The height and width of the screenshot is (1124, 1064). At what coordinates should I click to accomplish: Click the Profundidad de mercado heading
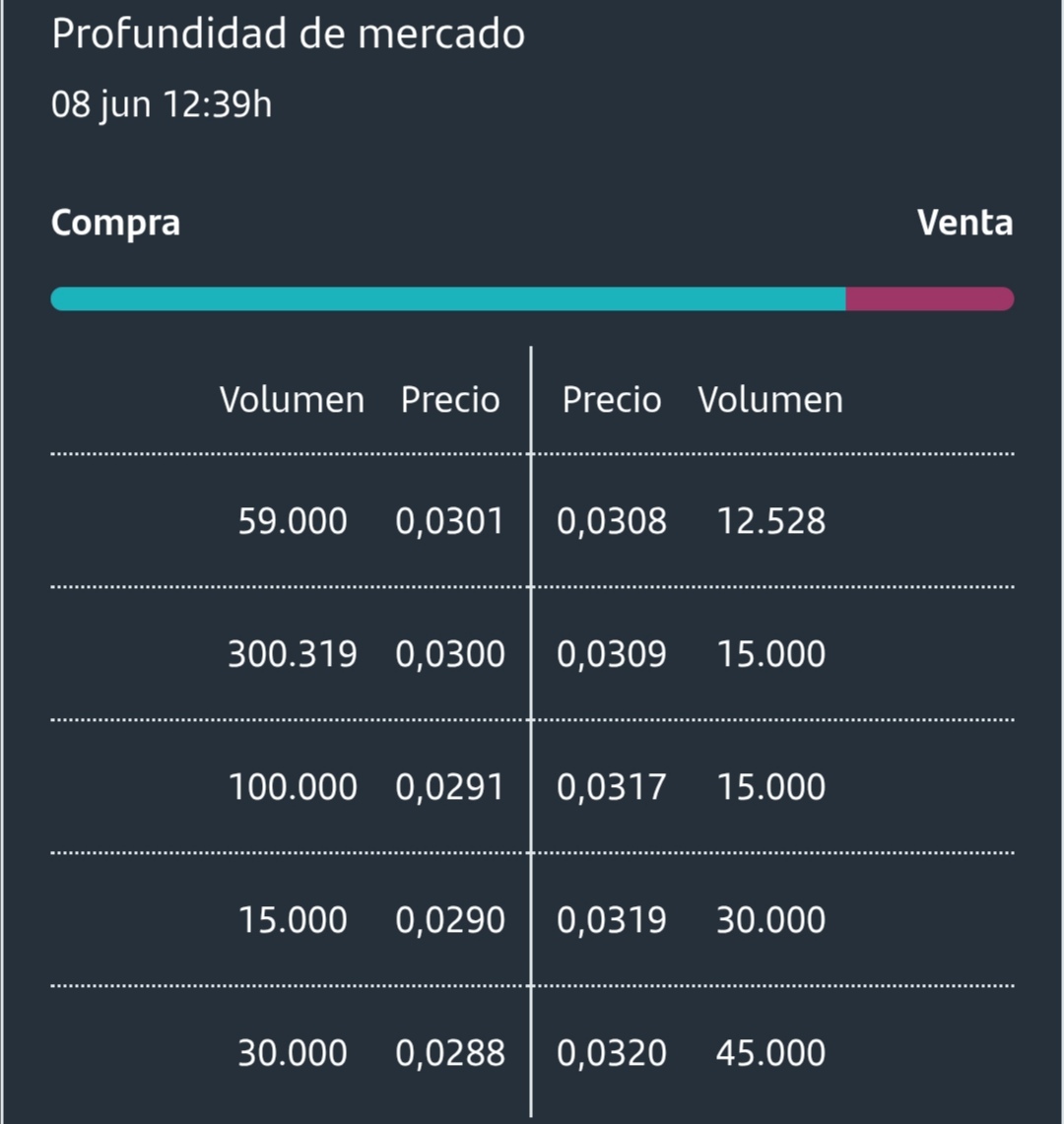pyautogui.click(x=289, y=33)
